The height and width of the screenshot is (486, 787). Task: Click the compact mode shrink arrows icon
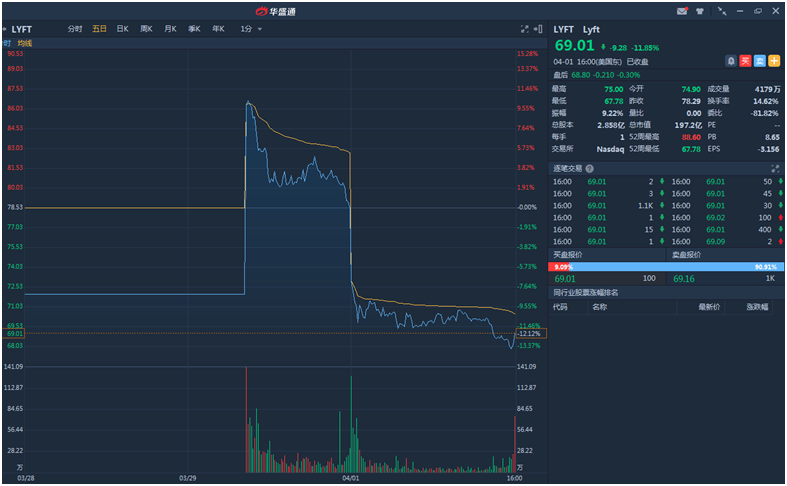click(722, 11)
